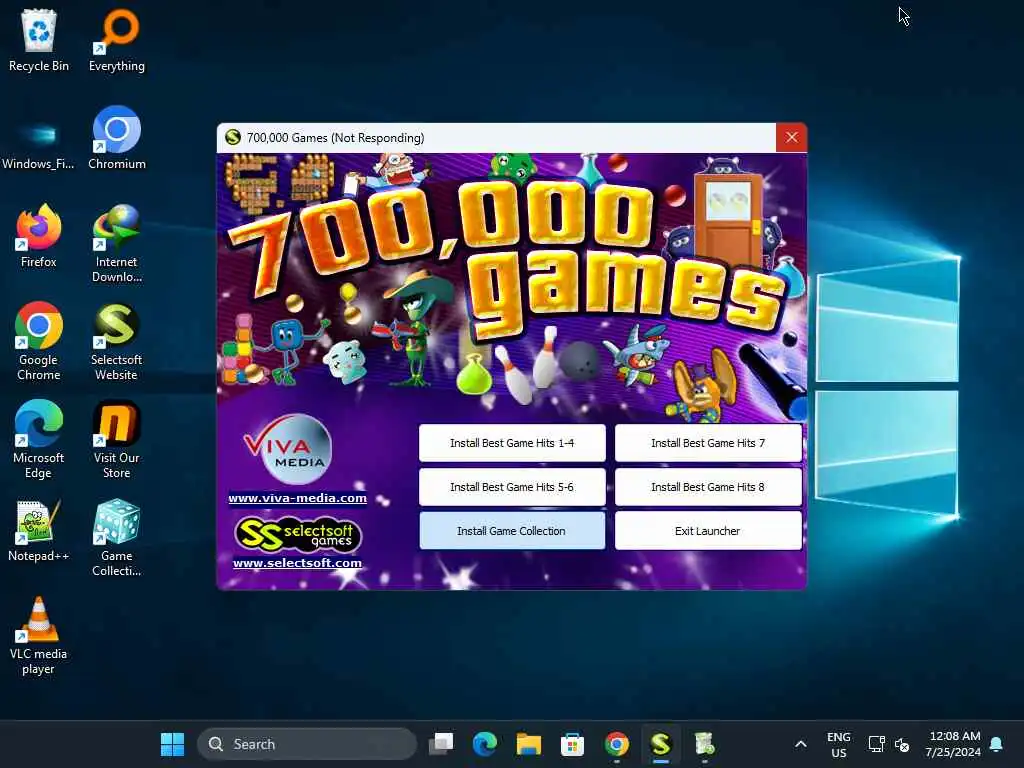Image resolution: width=1024 pixels, height=768 pixels.
Task: Open the Windows Start menu
Action: 172,744
